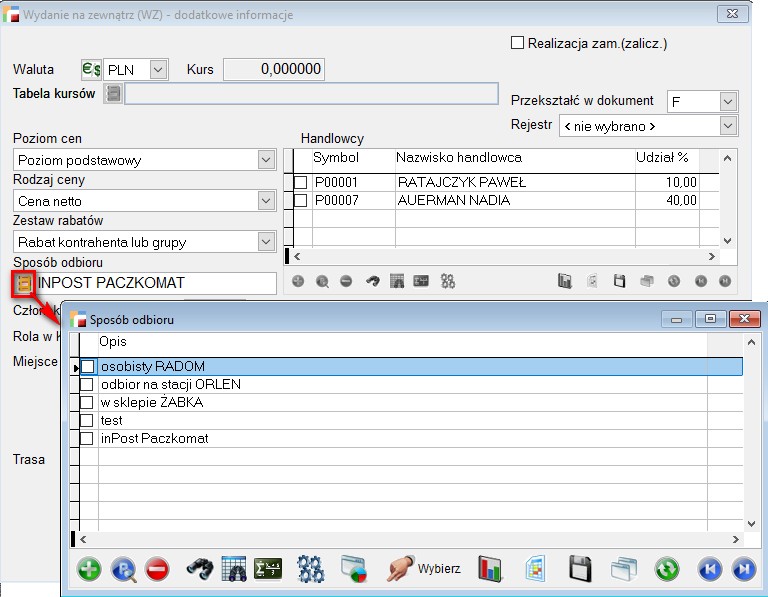768x597 pixels.
Task: Expand the Poziom cen dropdown
Action: click(x=265, y=160)
